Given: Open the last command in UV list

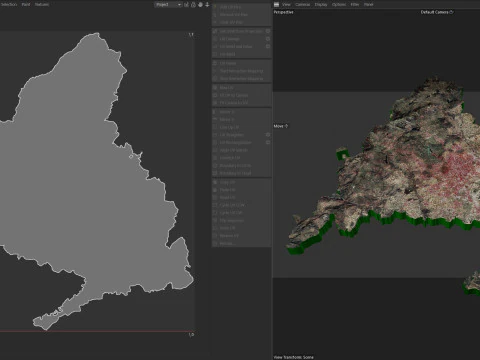Looking at the screenshot, I should click(x=242, y=243).
